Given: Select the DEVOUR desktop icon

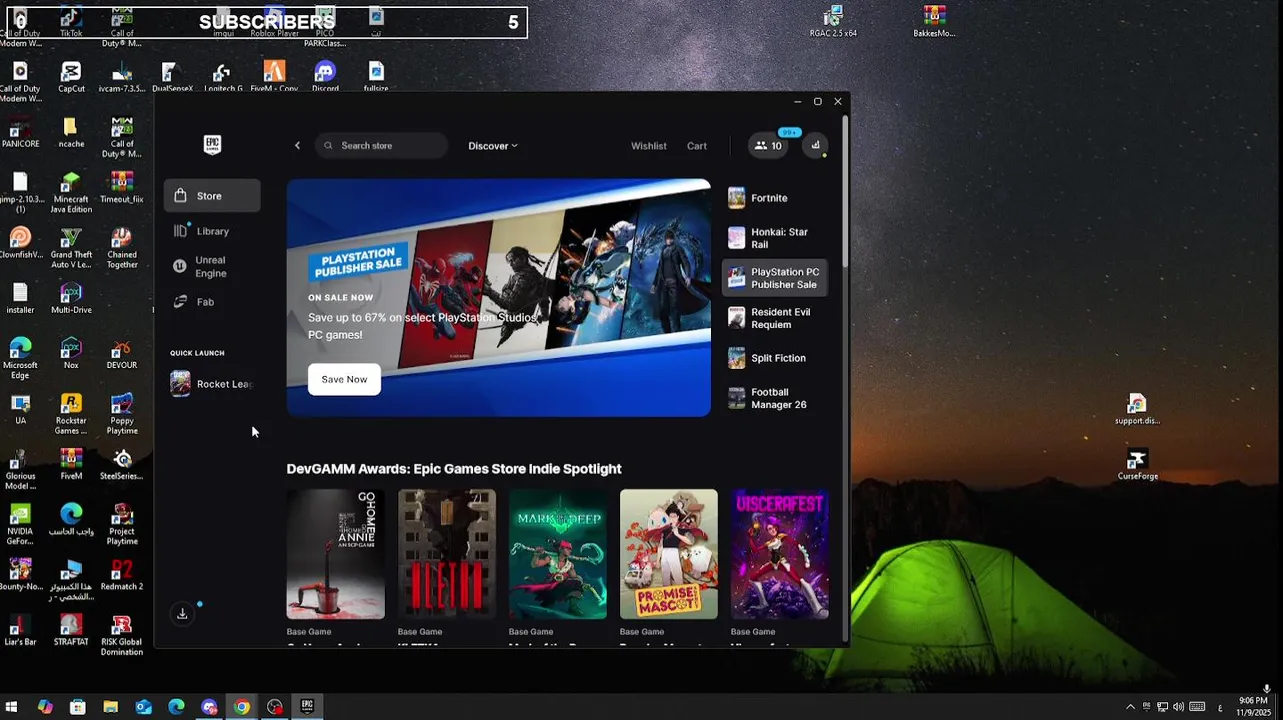Looking at the screenshot, I should 122,354.
